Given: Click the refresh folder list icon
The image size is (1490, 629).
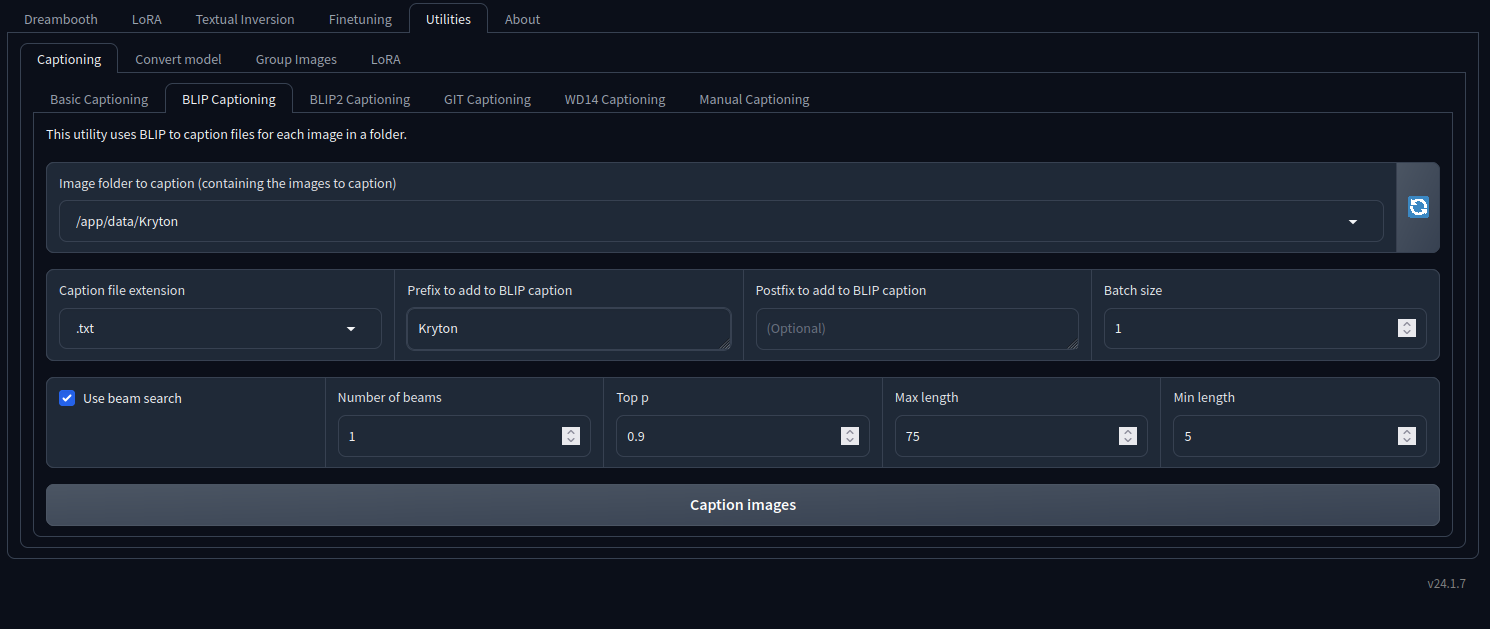Looking at the screenshot, I should click(1417, 207).
